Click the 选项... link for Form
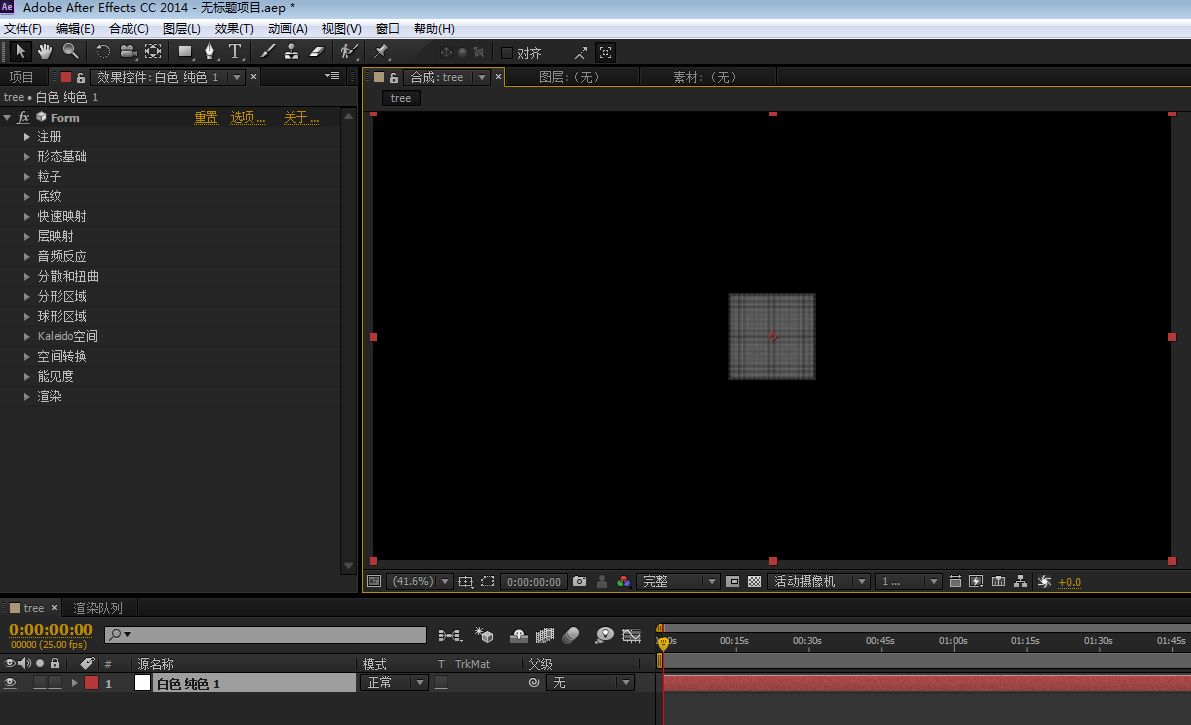1191x725 pixels. coord(248,117)
